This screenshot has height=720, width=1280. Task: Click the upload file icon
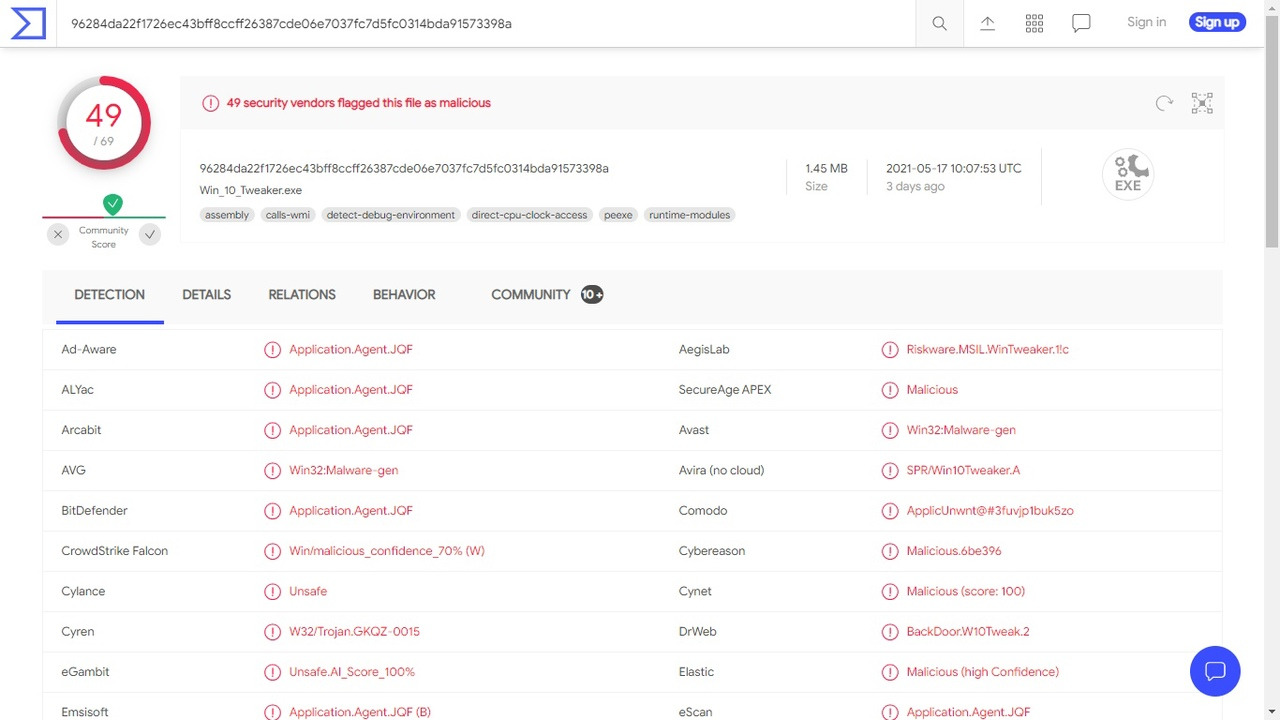pyautogui.click(x=987, y=23)
